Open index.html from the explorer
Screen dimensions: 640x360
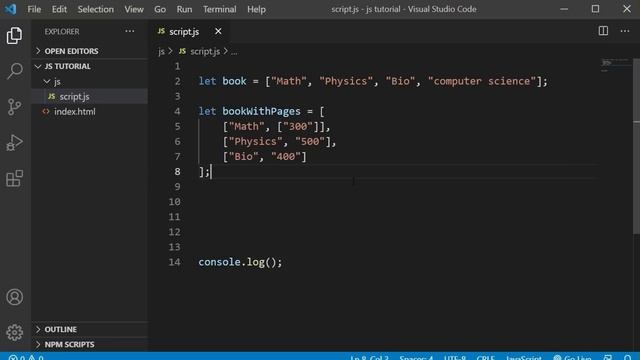90,111
